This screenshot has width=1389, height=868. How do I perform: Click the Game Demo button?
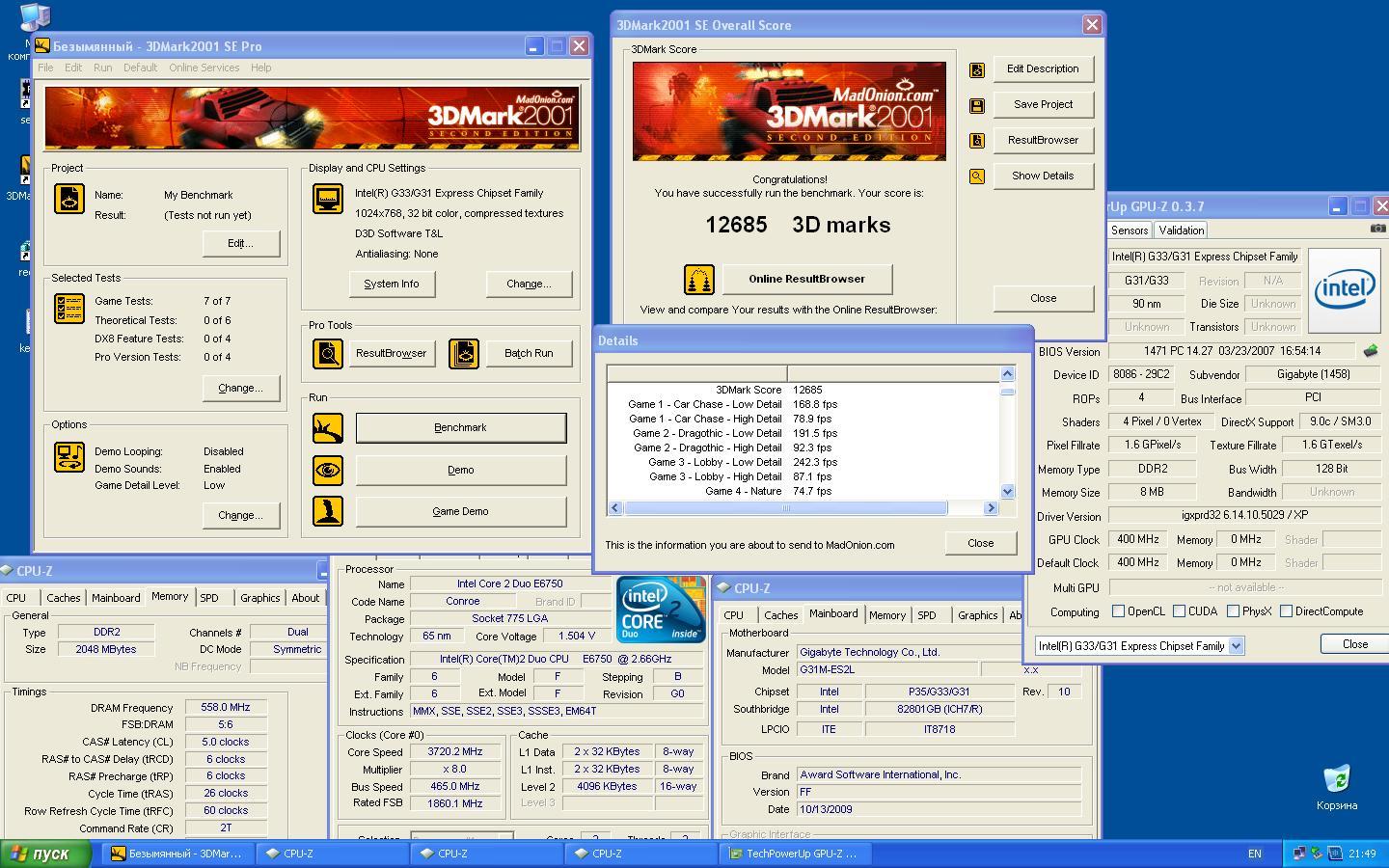pyautogui.click(x=460, y=512)
